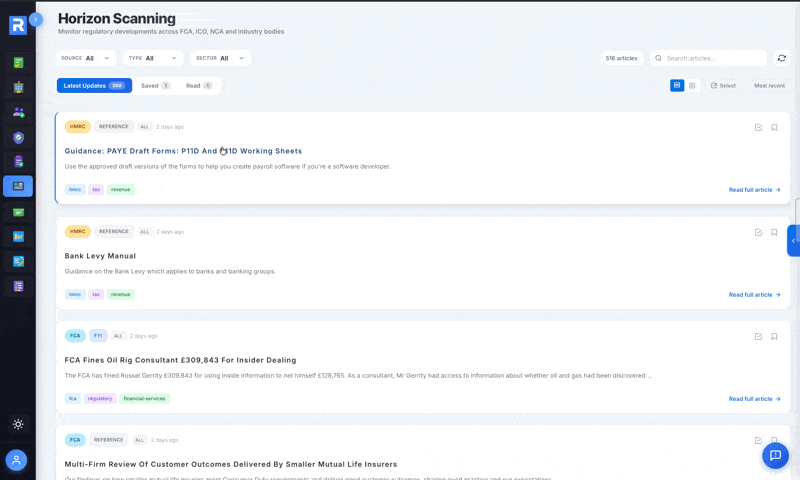Mark Multi-Firm Review article as read
Screen dimensions: 800x480
tap(758, 441)
